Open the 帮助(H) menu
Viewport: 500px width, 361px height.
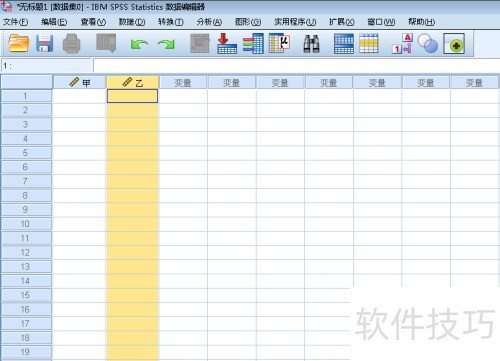(x=422, y=22)
